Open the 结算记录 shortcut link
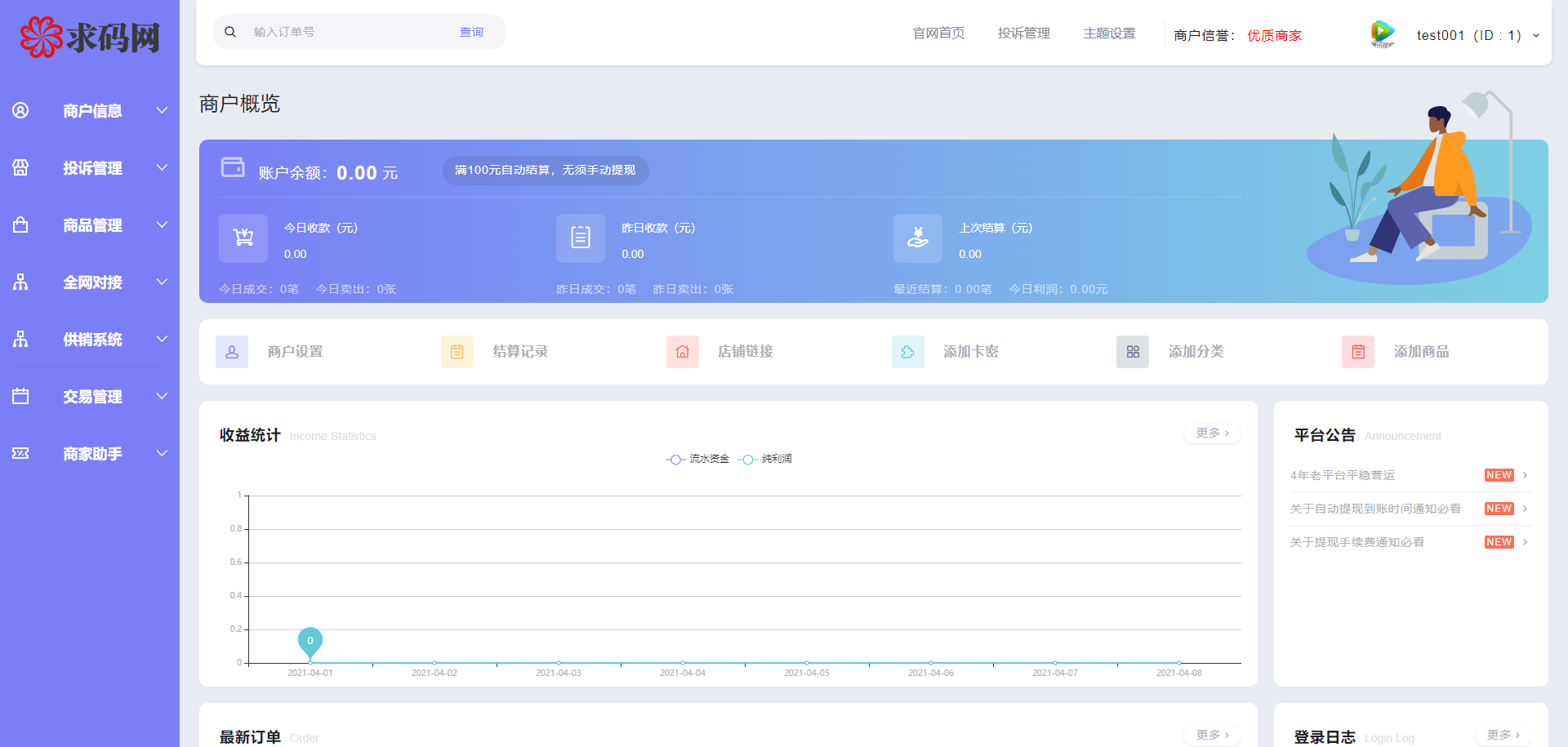1568x747 pixels. click(x=520, y=352)
